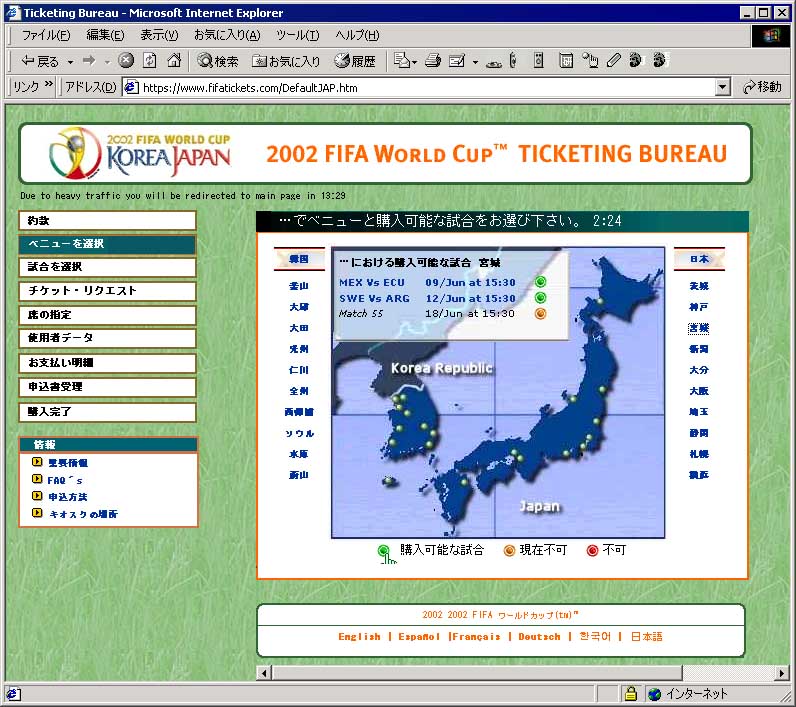Open the Back button history dropdown arrow
The width and height of the screenshot is (796, 707).
coord(70,62)
